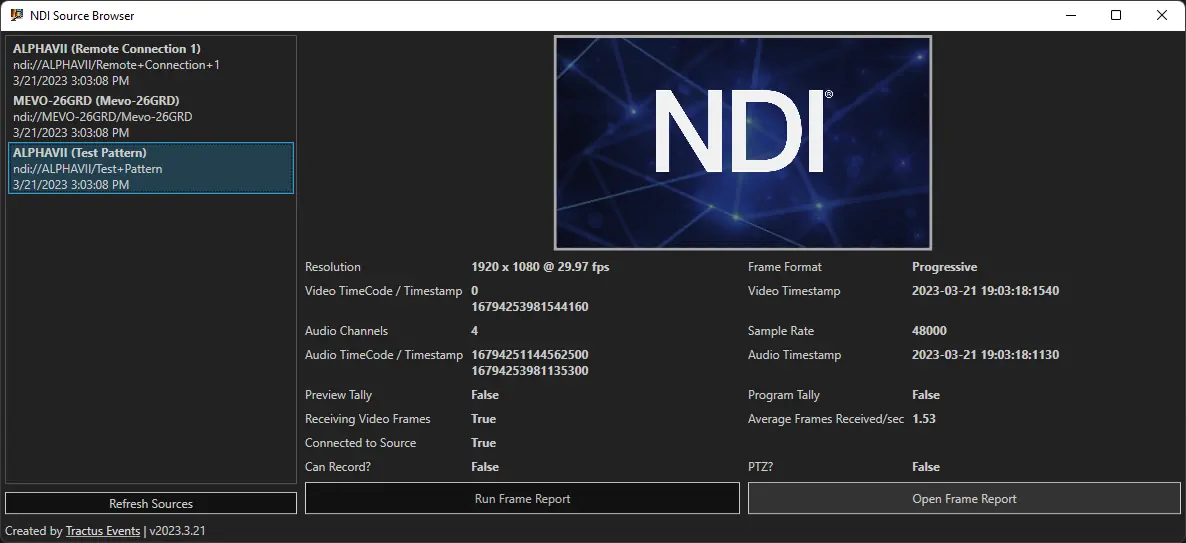This screenshot has height=543, width=1186.
Task: Maximize the NDI Source Browser window
Action: tap(1116, 15)
